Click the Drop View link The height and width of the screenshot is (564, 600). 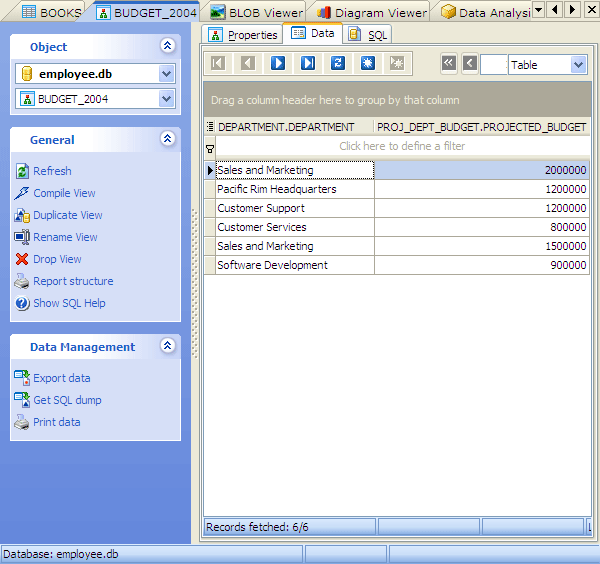[57, 259]
